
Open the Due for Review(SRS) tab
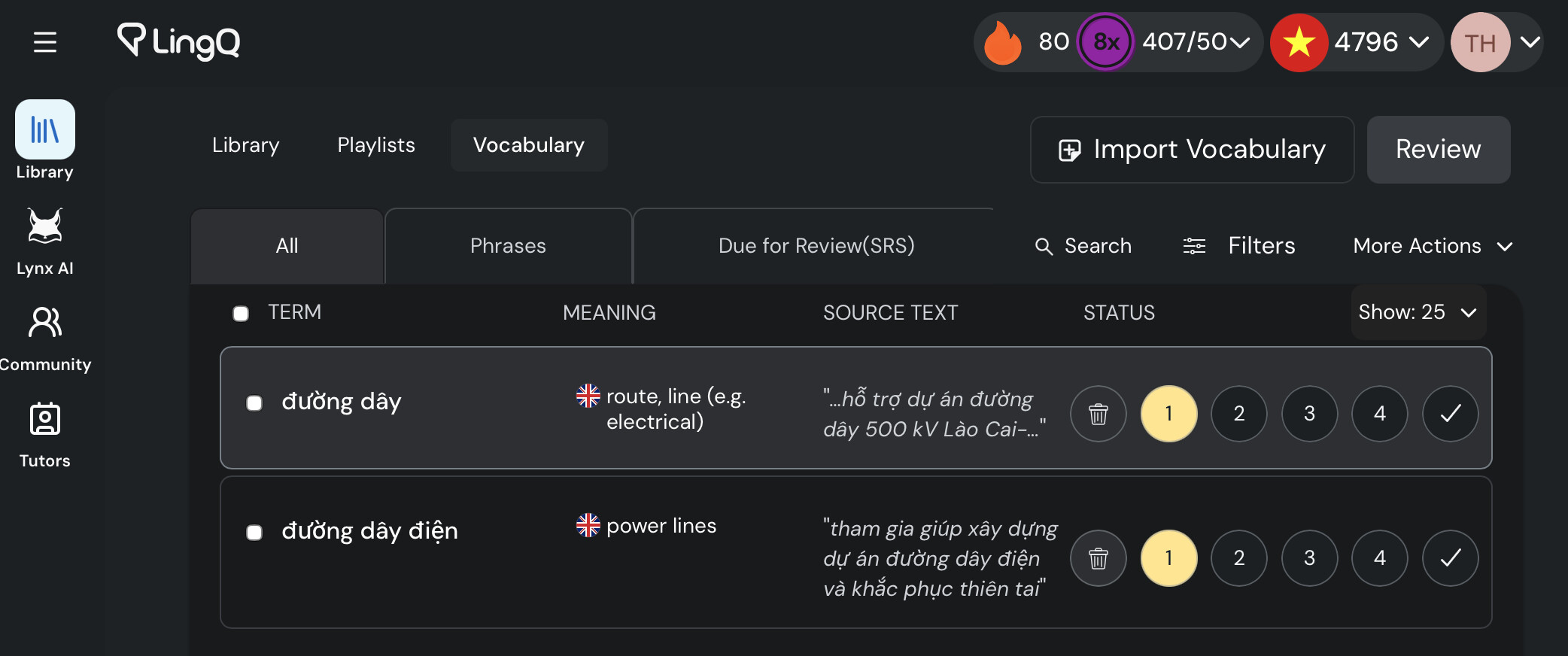(816, 246)
